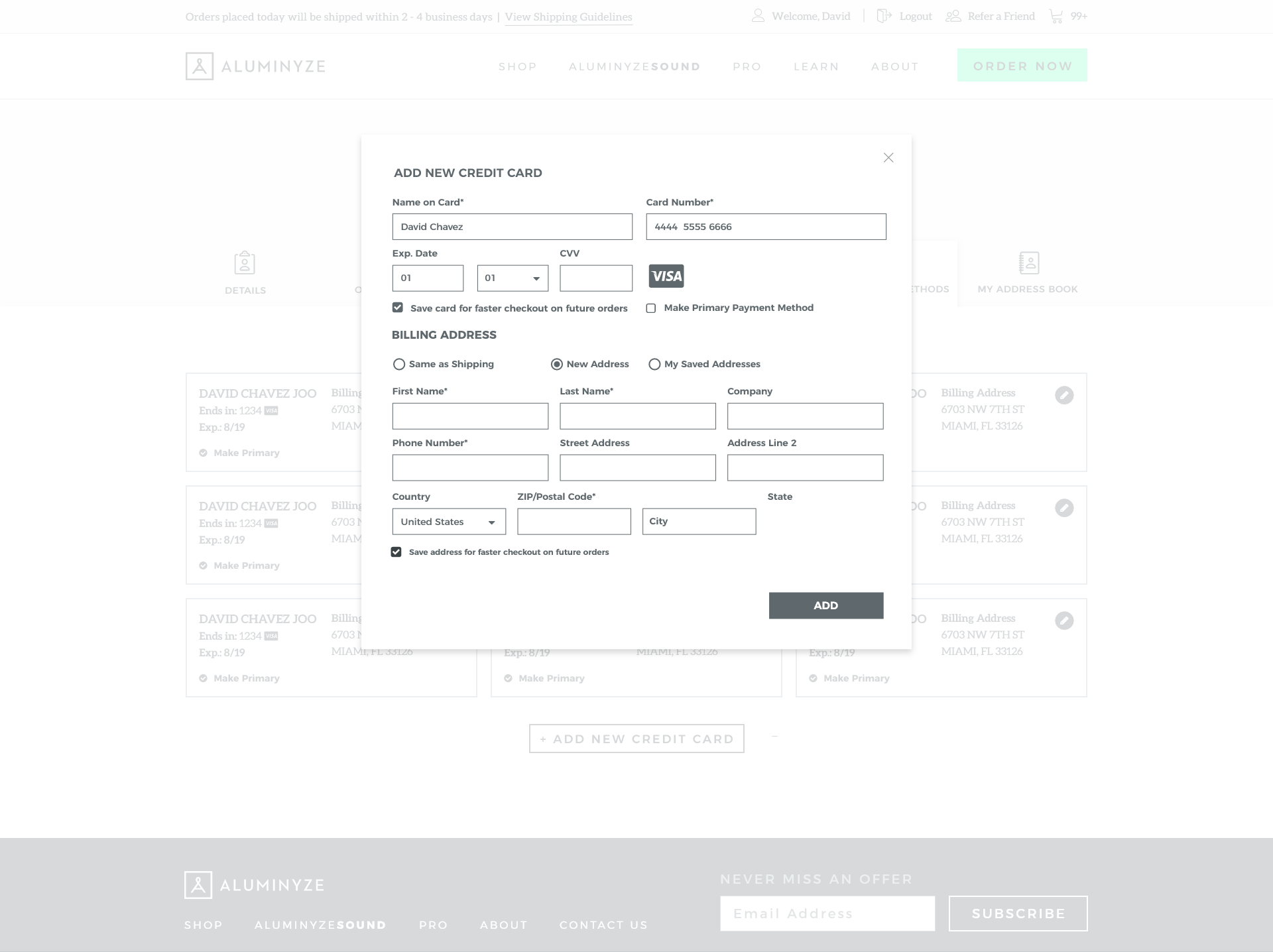
Task: Click the Aluminyze logo in the header
Action: pyautogui.click(x=255, y=66)
